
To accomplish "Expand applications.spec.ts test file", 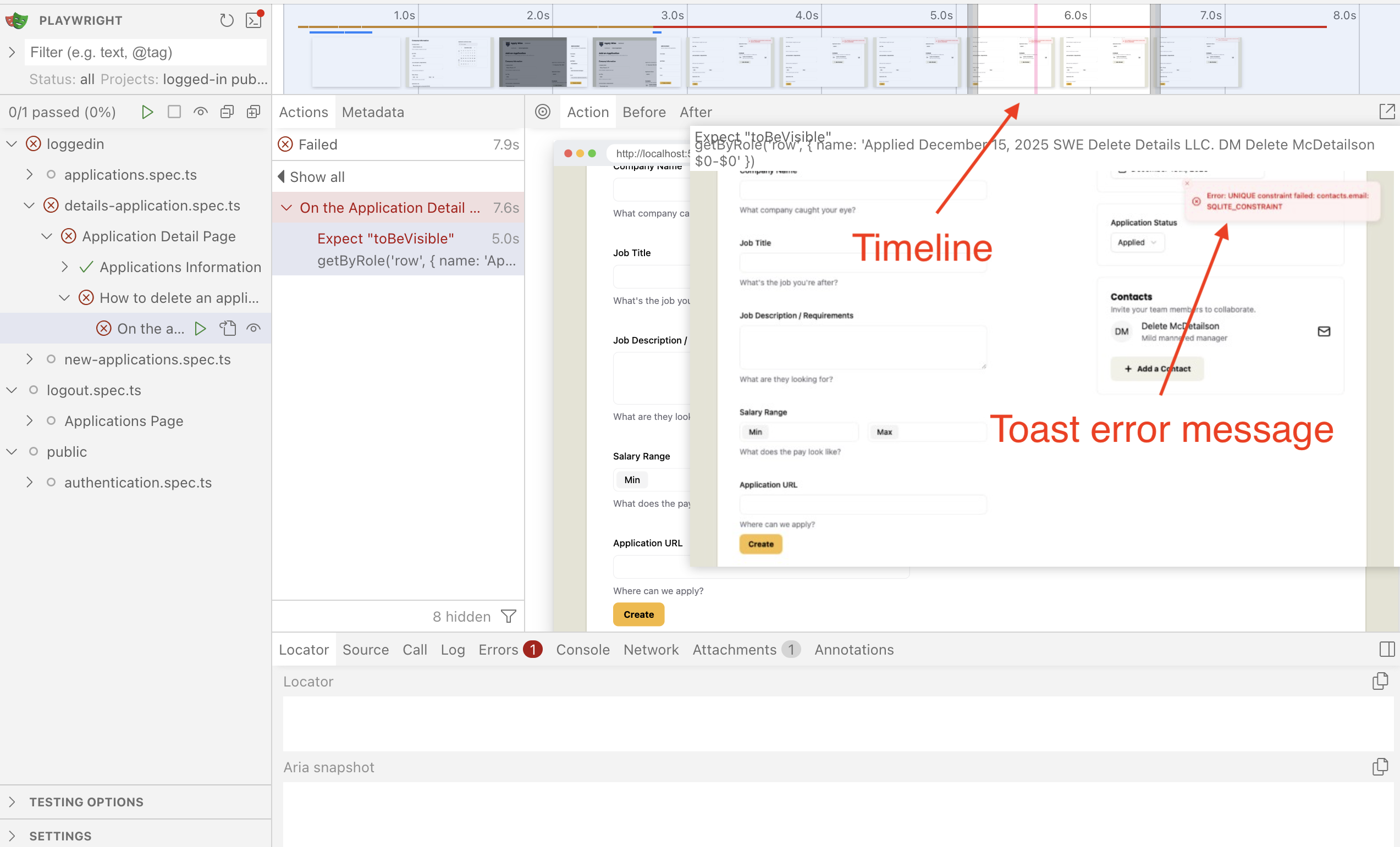I will click(30, 174).
